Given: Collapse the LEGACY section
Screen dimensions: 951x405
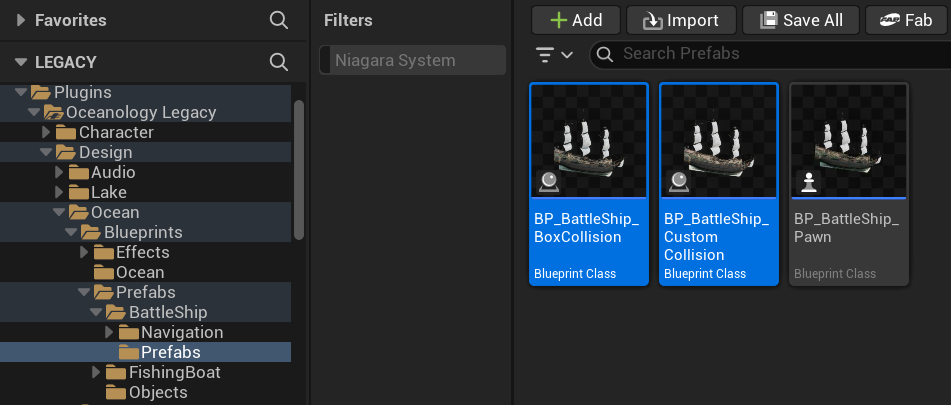Looking at the screenshot, I should point(21,62).
